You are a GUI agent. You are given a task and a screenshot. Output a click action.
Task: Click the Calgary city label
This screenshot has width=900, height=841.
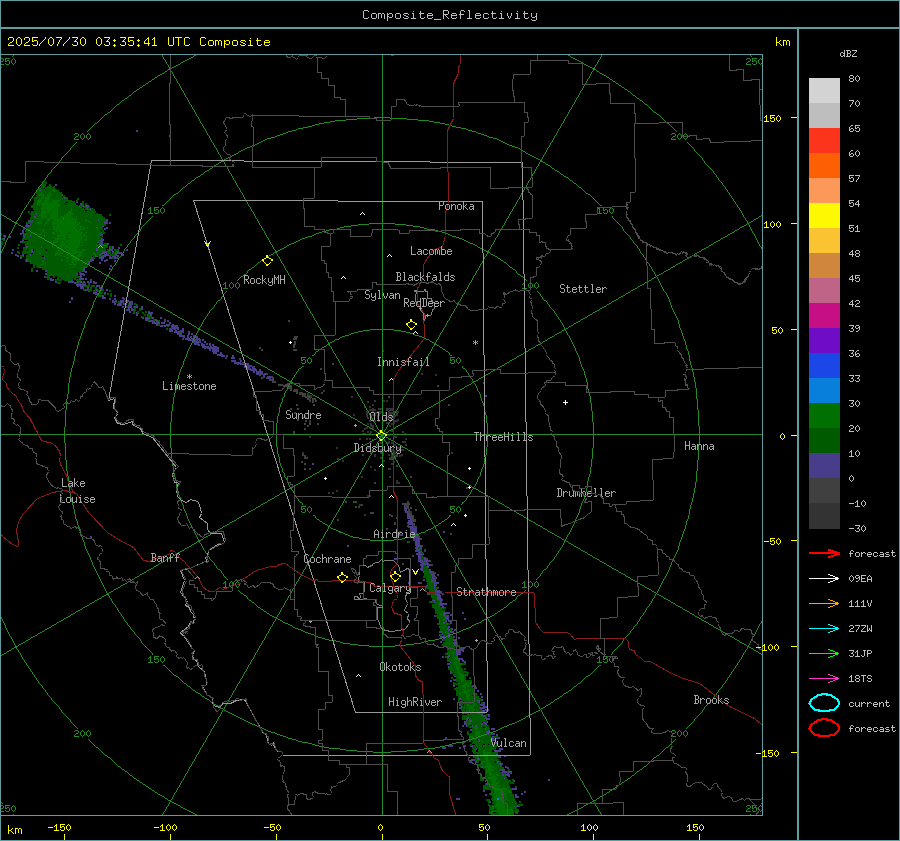pyautogui.click(x=390, y=588)
